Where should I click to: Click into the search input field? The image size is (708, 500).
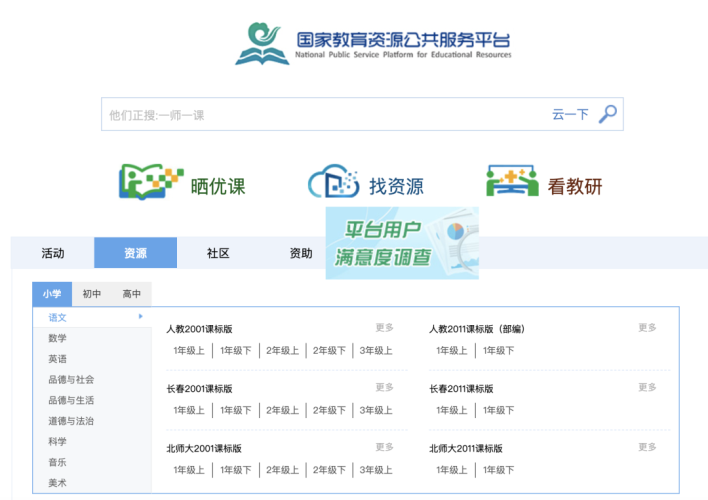click(320, 115)
